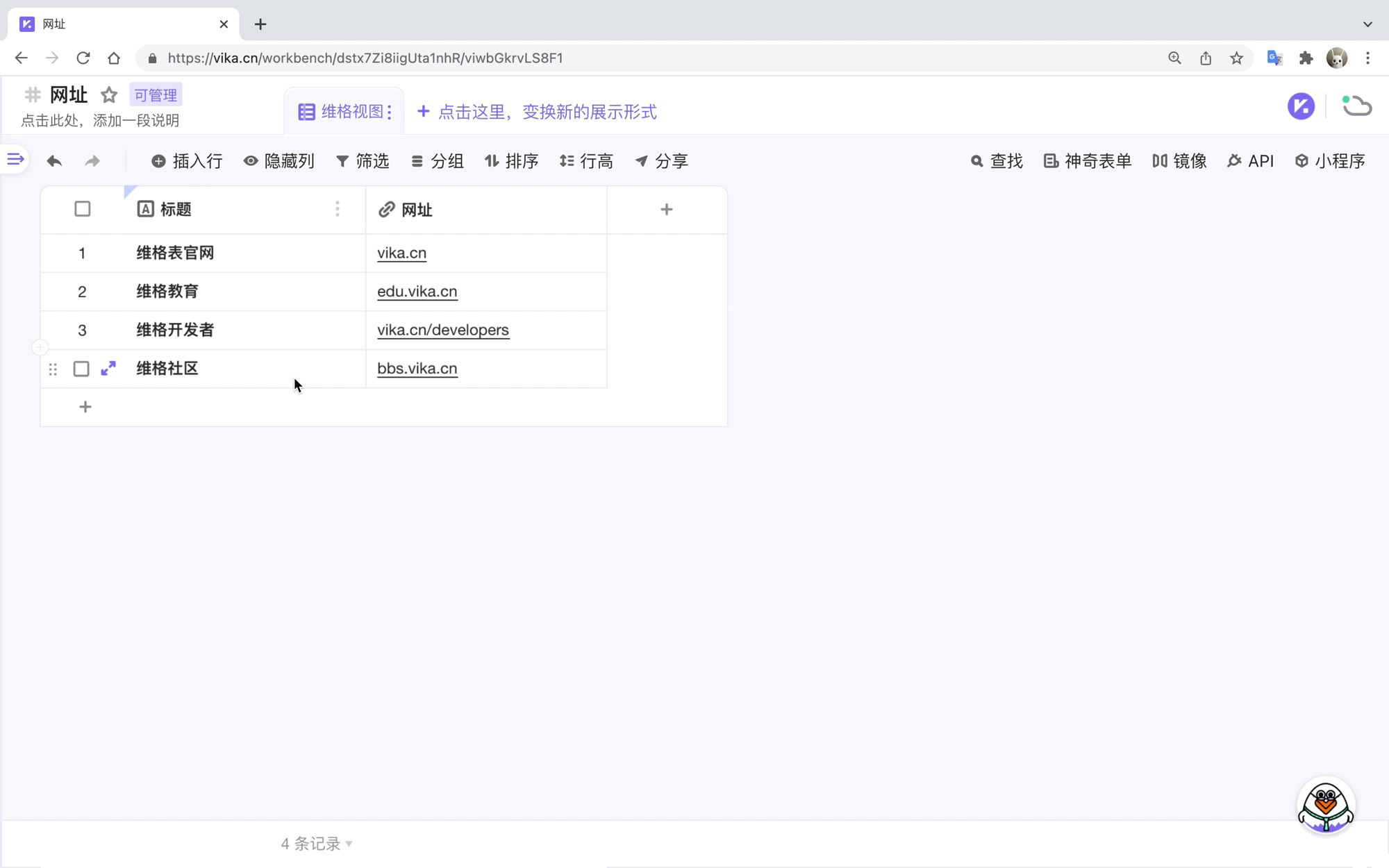Image resolution: width=1389 pixels, height=868 pixels.
Task: Tick the checkbox for 维格社区 row
Action: [x=81, y=369]
